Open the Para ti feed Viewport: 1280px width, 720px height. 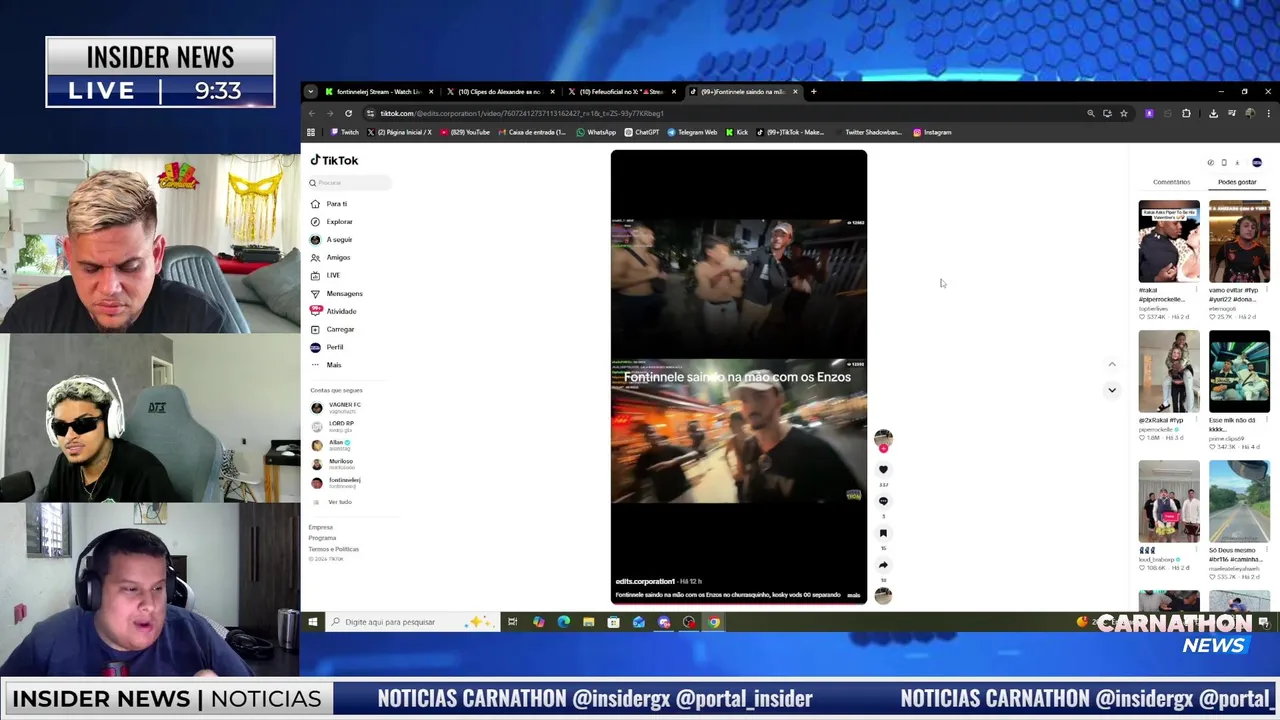tap(329, 204)
